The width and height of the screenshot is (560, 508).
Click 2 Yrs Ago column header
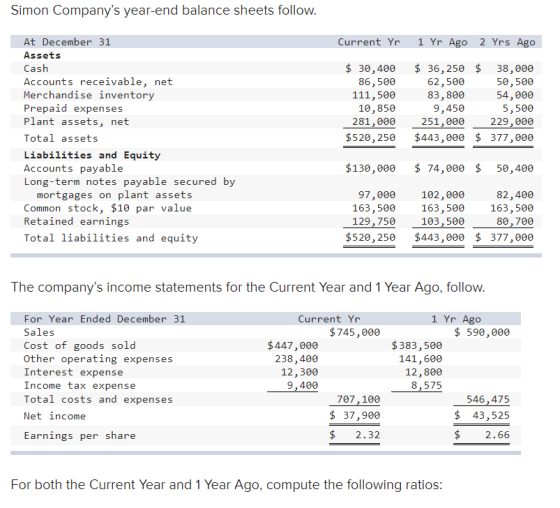(x=507, y=42)
